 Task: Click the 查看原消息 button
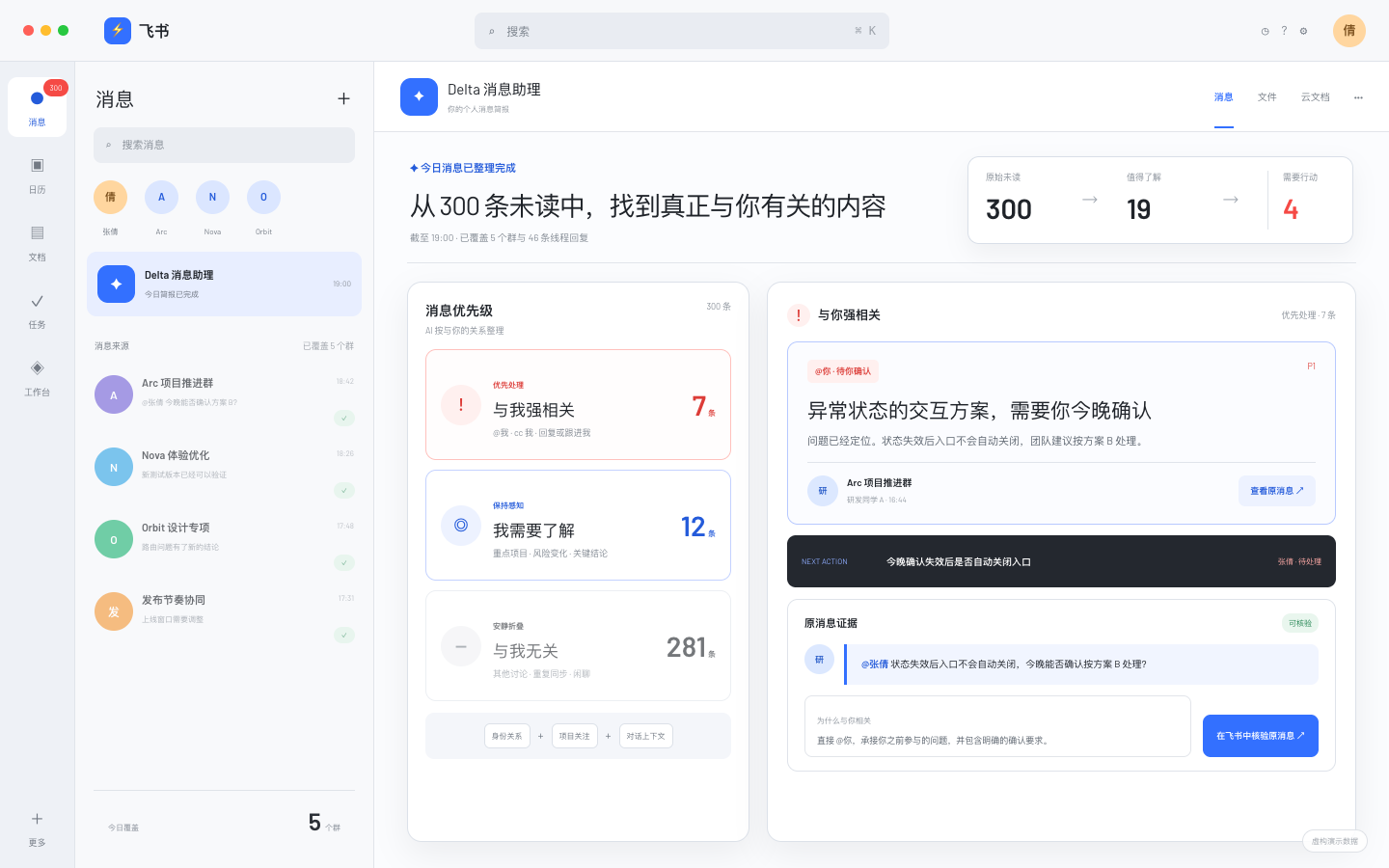tap(1277, 491)
